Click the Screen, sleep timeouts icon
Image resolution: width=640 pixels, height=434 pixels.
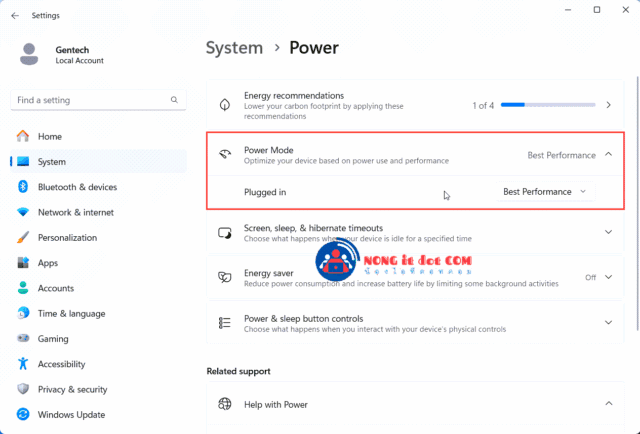pyautogui.click(x=224, y=233)
